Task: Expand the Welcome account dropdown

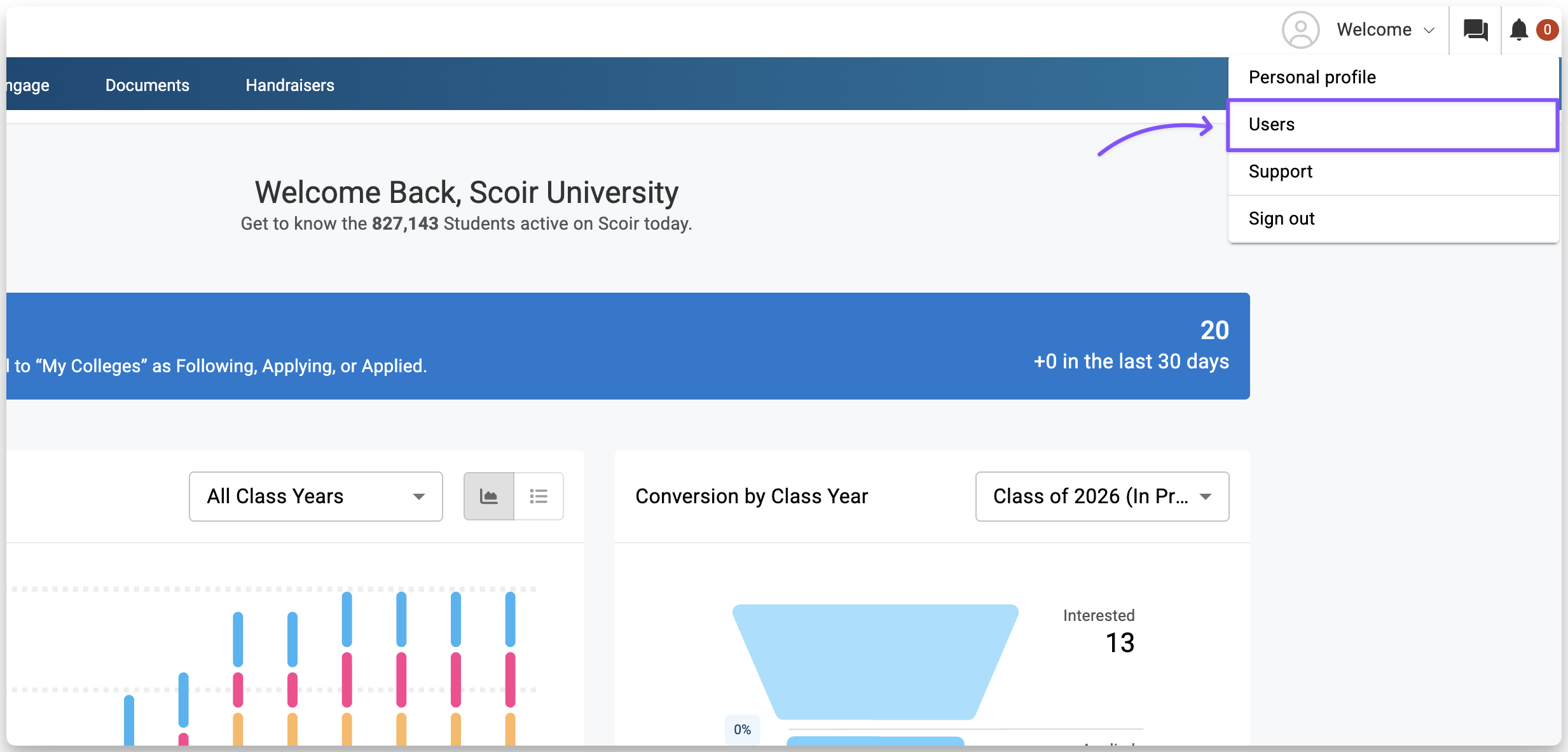Action: 1385,30
